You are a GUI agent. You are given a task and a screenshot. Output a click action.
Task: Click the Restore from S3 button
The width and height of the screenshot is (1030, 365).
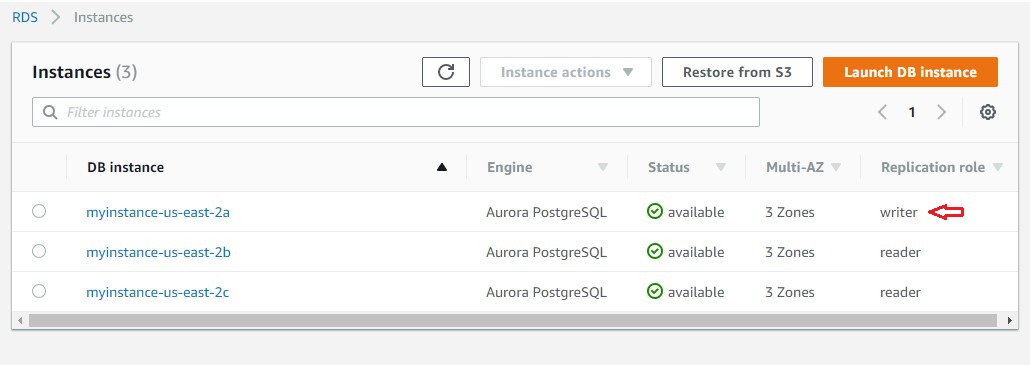[737, 72]
